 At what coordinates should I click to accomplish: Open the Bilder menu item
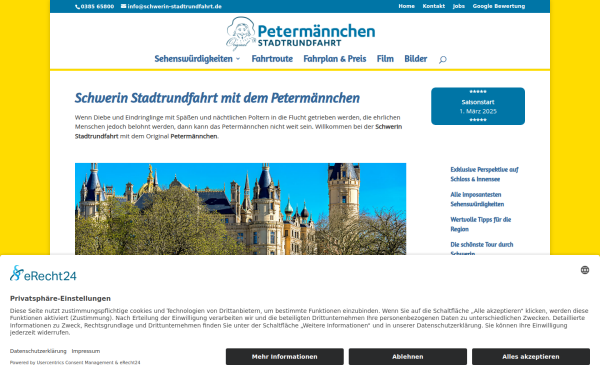pyautogui.click(x=416, y=59)
